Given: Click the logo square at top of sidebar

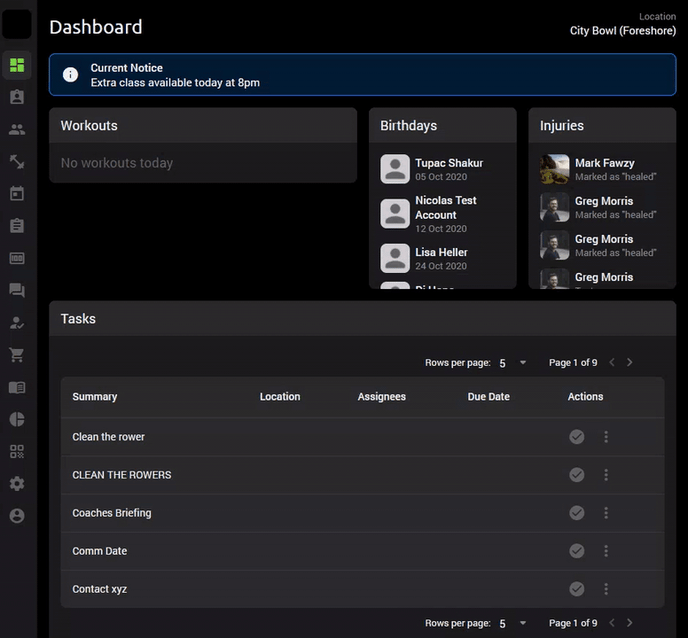Looking at the screenshot, I should pos(17,24).
